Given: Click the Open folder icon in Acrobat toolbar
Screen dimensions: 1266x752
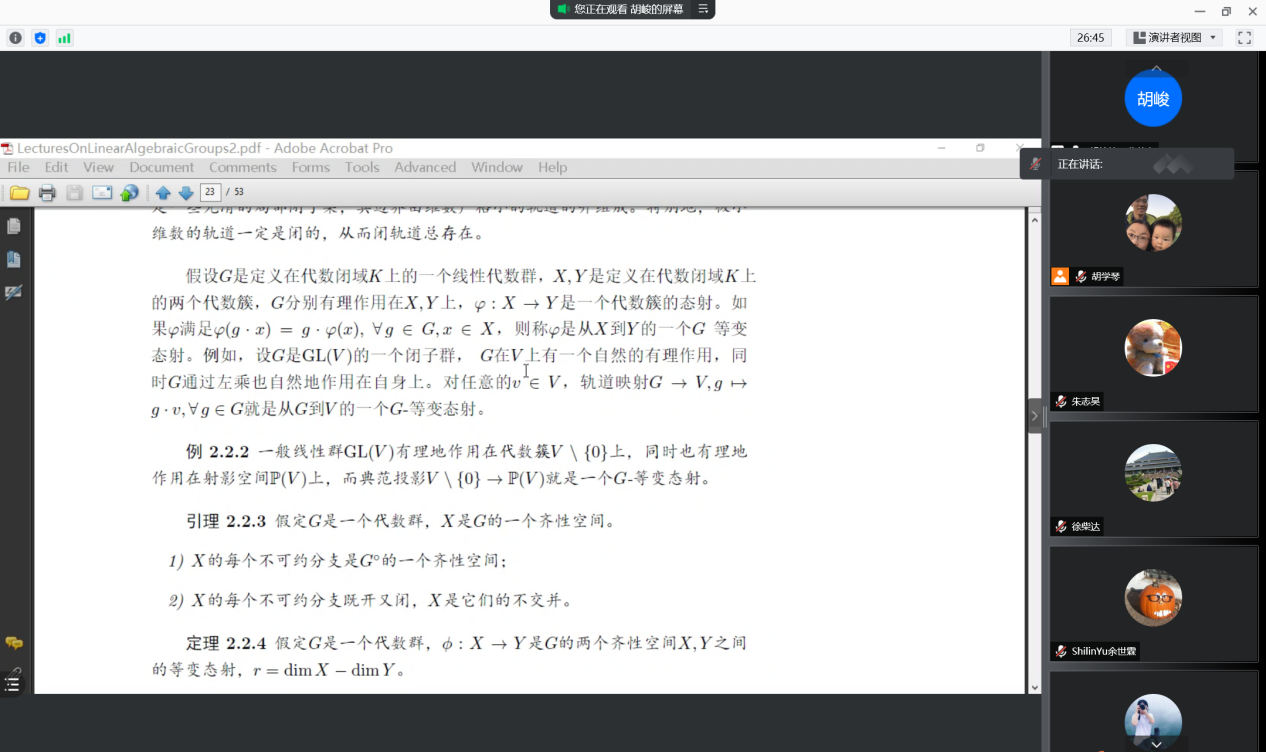Looking at the screenshot, I should point(19,193).
